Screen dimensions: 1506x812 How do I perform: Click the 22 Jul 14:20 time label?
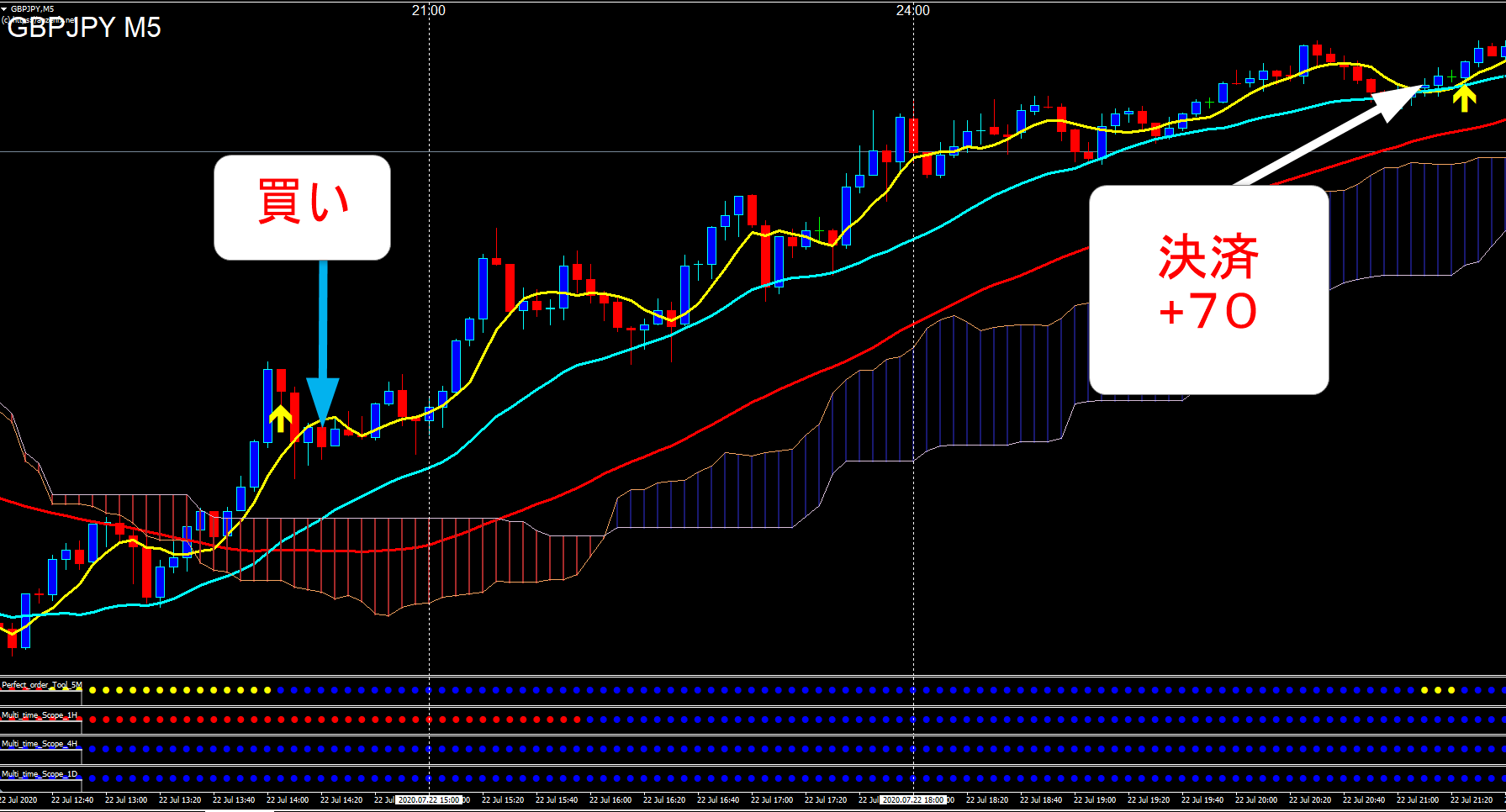341,800
